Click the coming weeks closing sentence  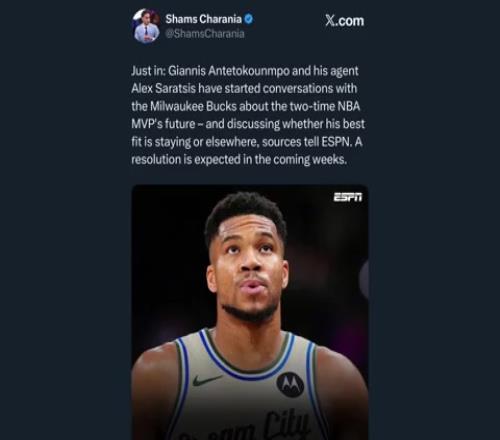tap(239, 160)
